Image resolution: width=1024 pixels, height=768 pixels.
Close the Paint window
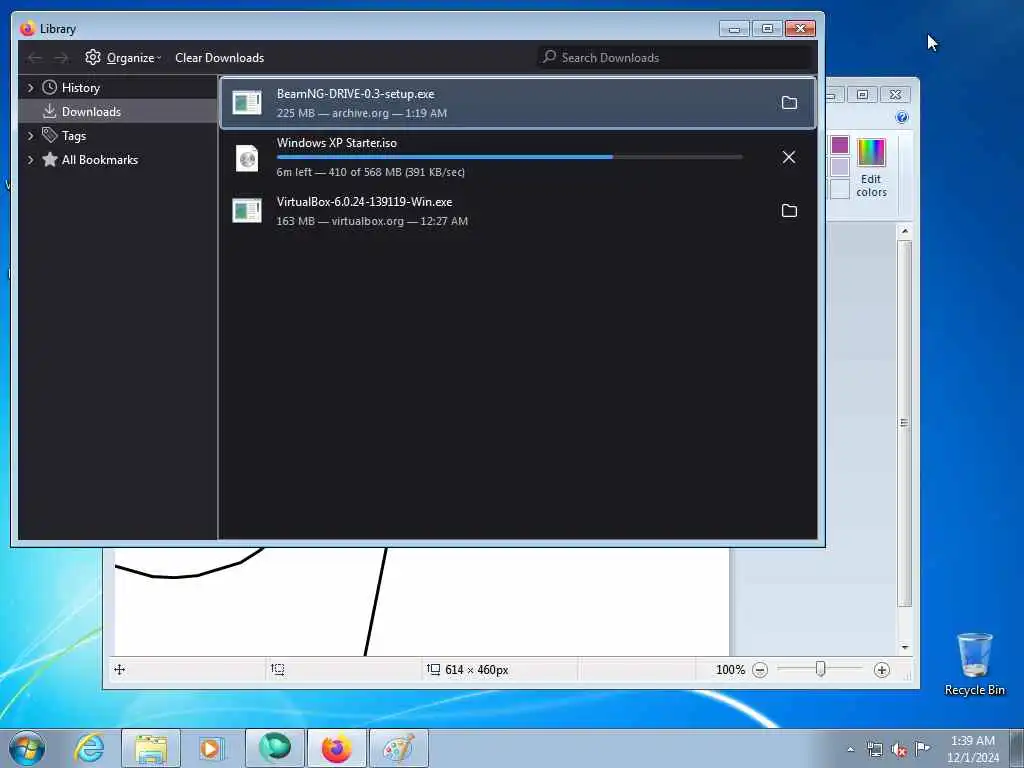click(895, 95)
